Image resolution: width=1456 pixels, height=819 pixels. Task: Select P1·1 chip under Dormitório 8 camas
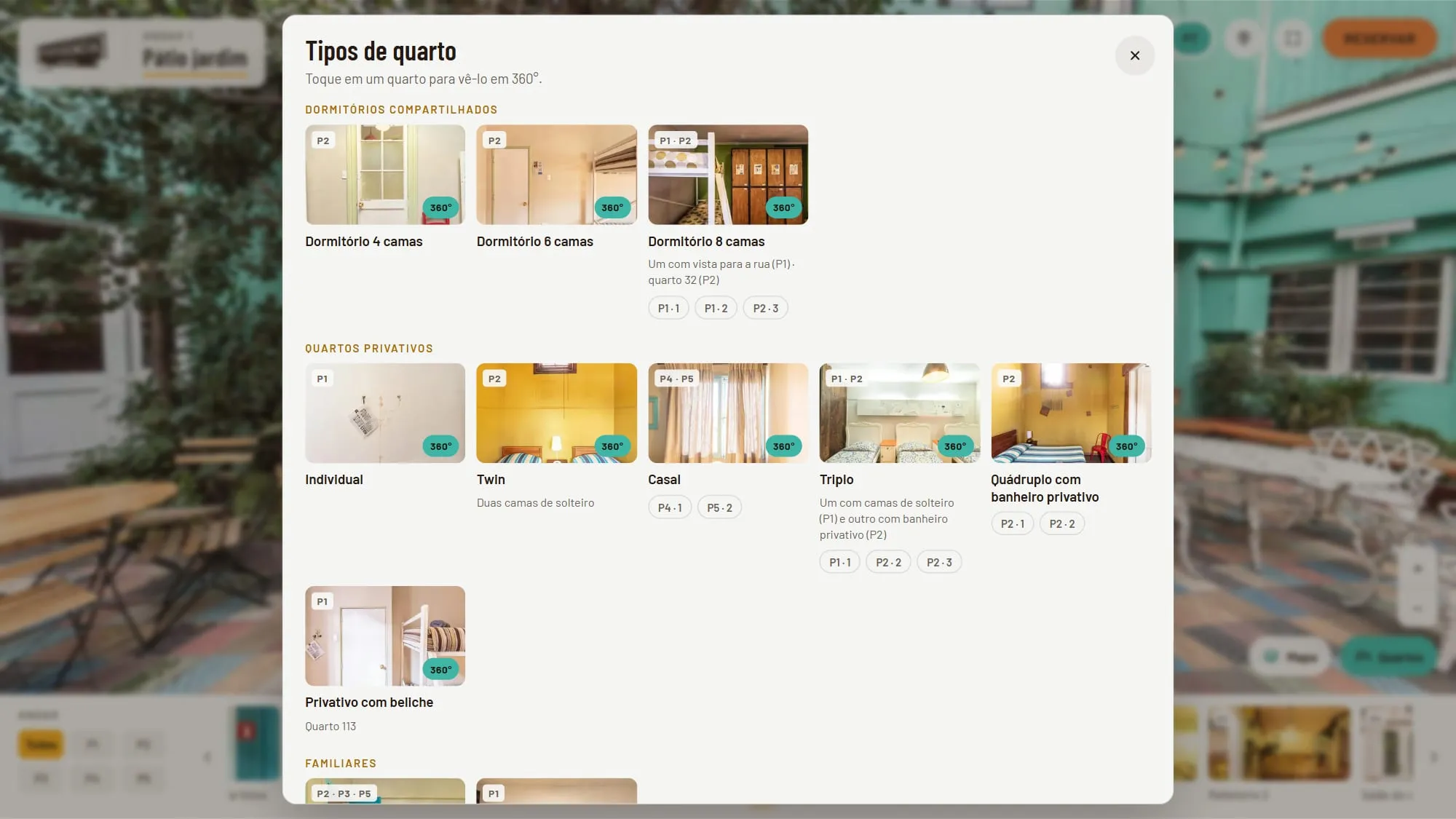click(x=668, y=308)
